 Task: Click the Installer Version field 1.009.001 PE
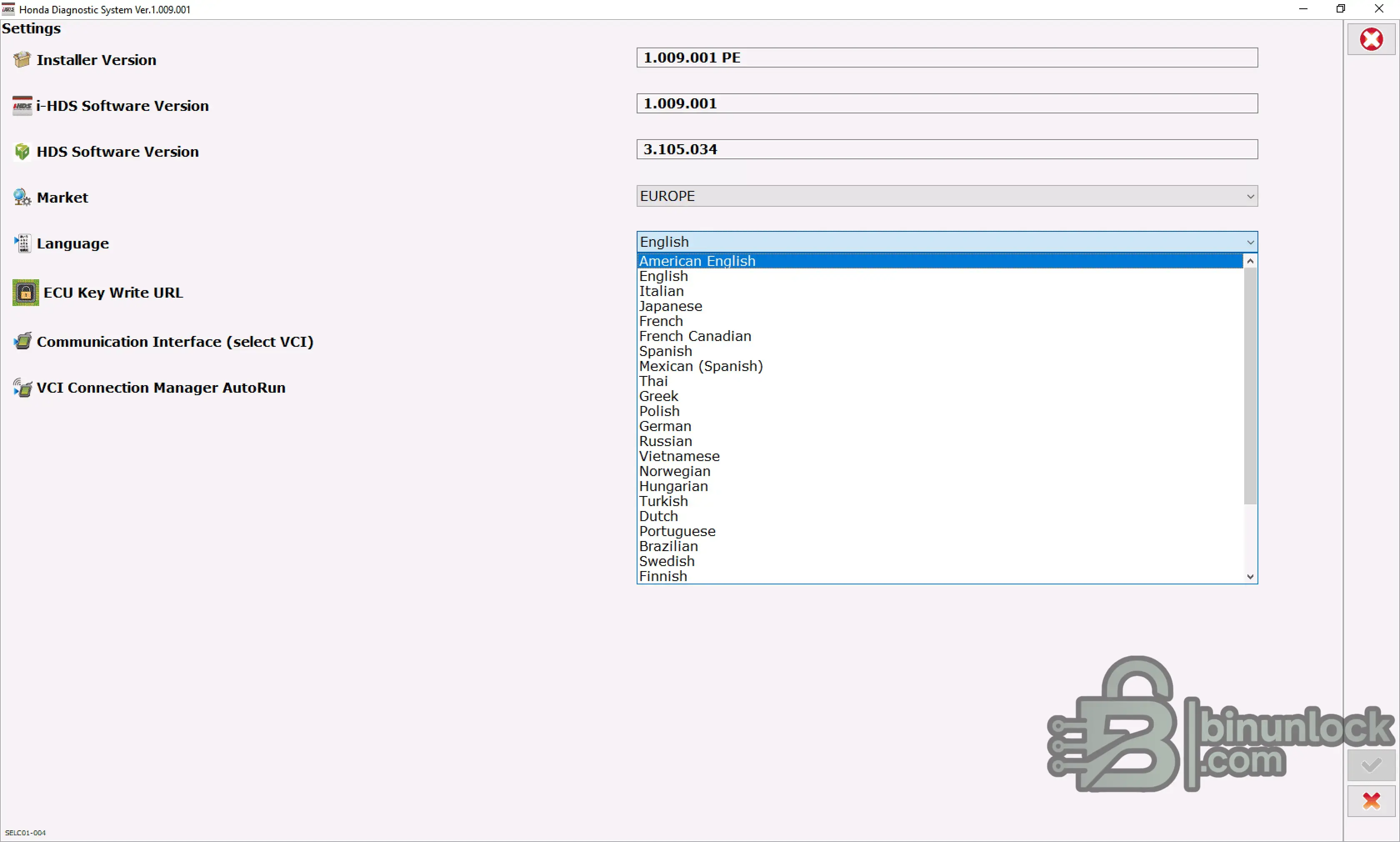pyautogui.click(x=947, y=58)
